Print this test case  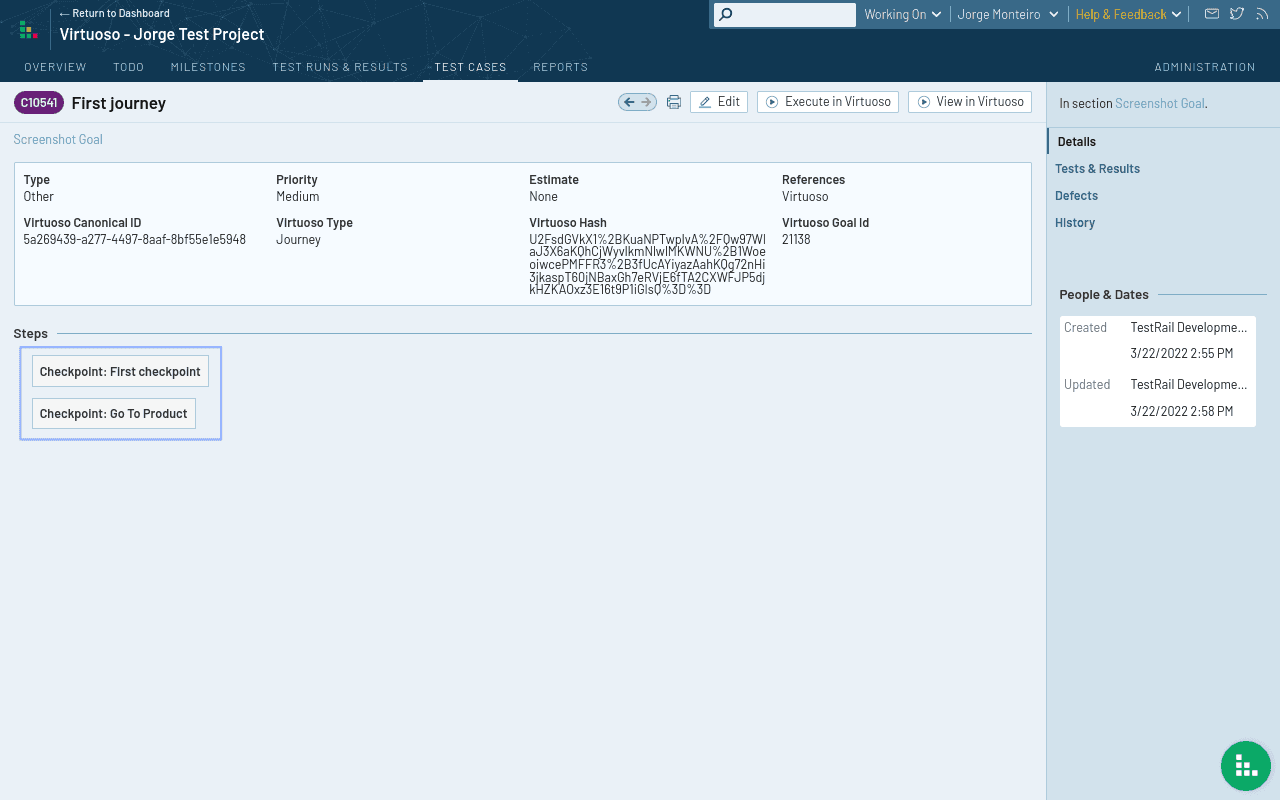pos(674,102)
